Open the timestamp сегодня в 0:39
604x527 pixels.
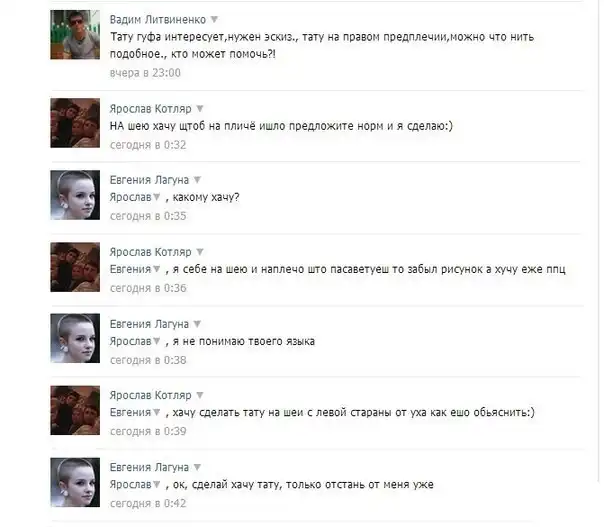click(148, 431)
